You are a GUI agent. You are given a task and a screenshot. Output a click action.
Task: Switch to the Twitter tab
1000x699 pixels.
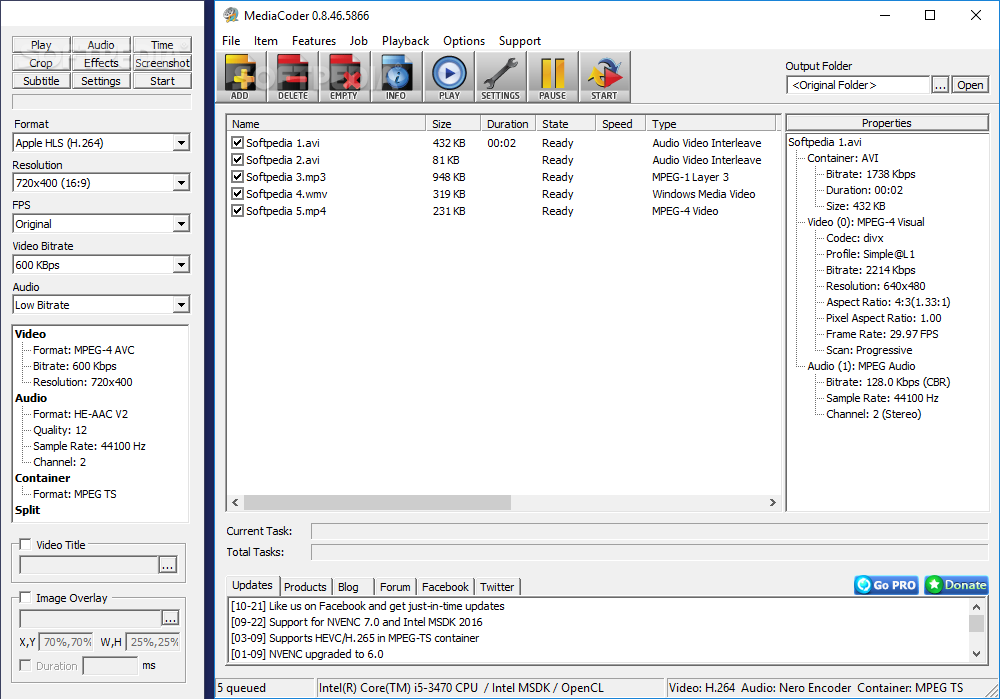[x=497, y=587]
